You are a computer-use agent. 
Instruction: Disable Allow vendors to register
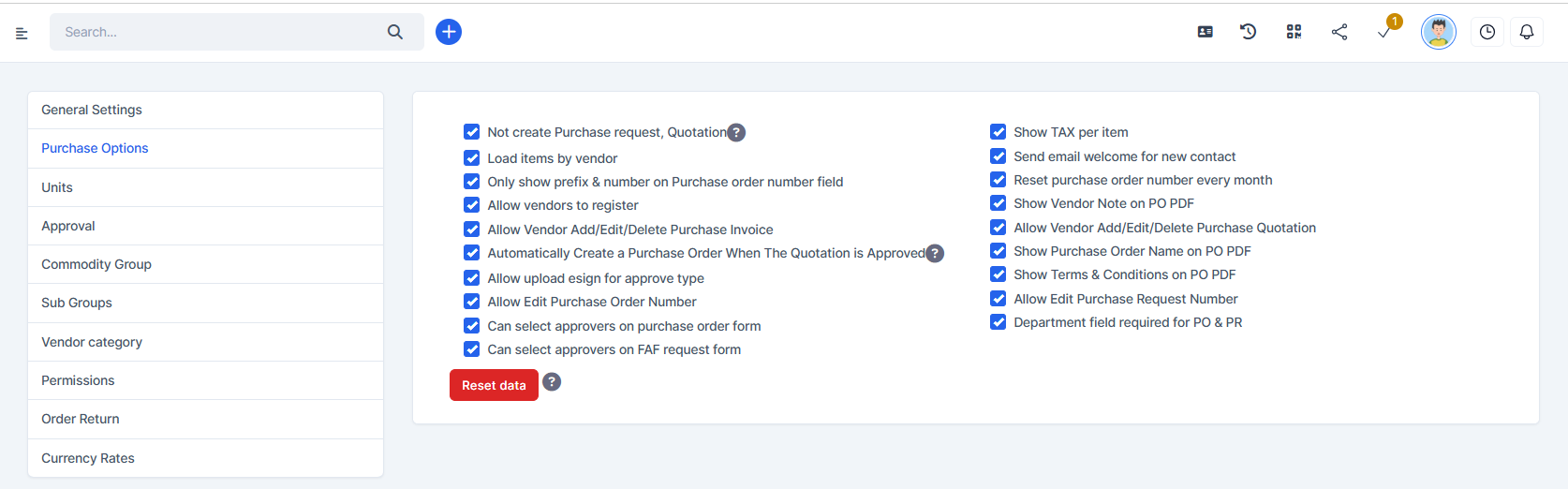[x=472, y=205]
